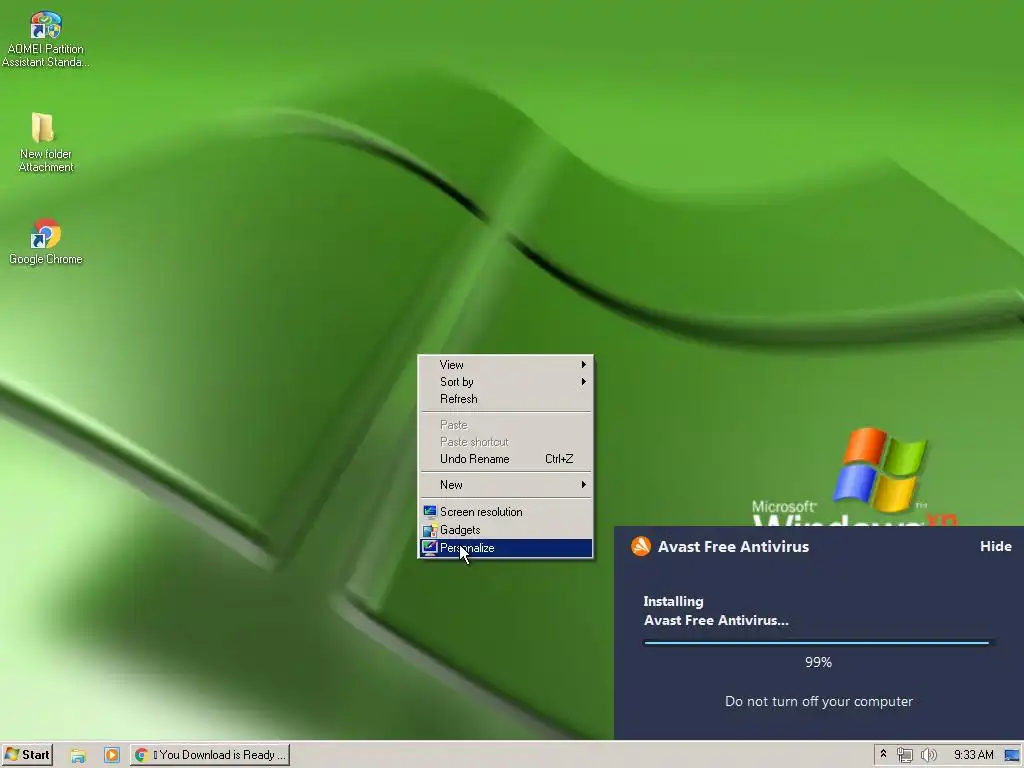Select the New folder Attachment icon
The height and width of the screenshot is (768, 1024).
click(46, 142)
